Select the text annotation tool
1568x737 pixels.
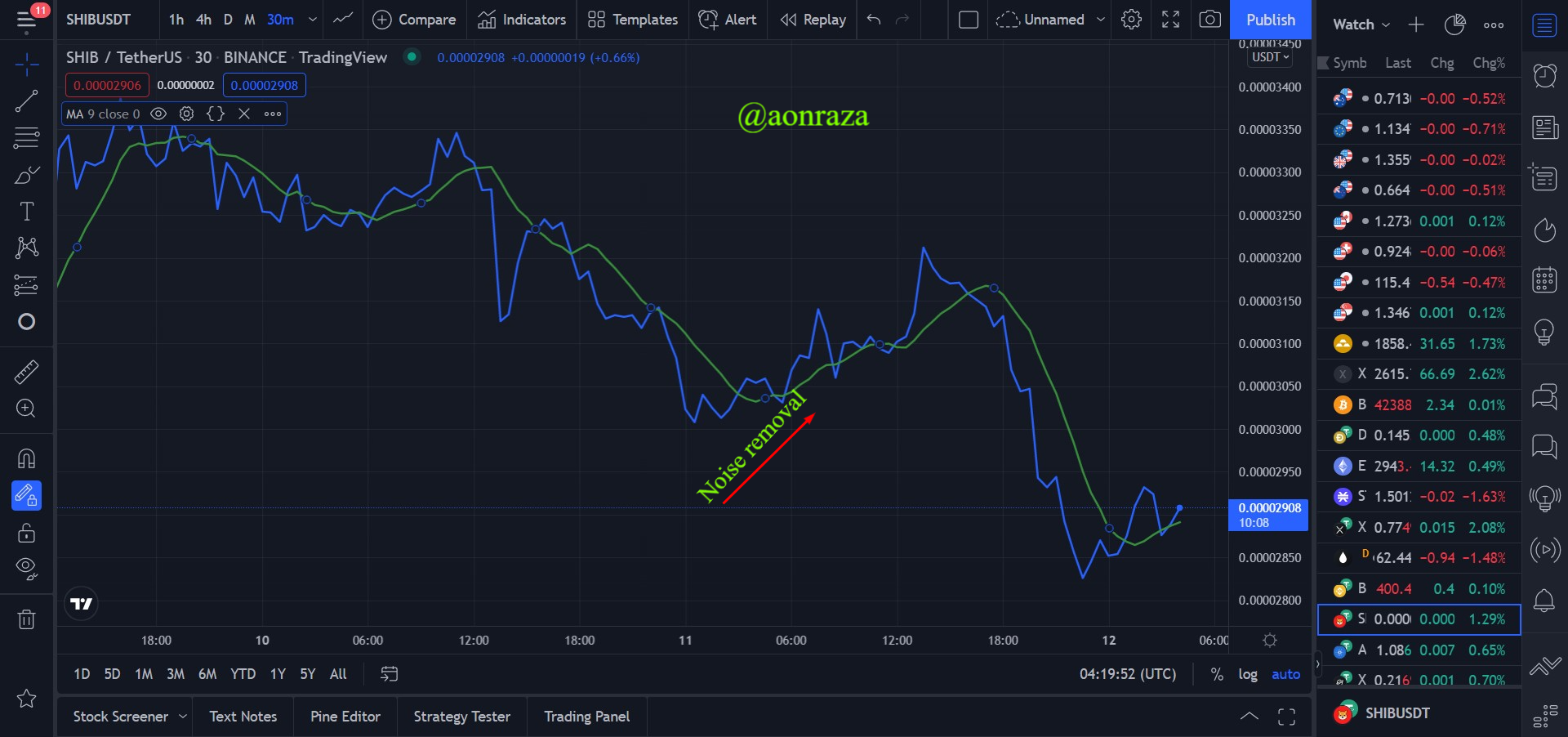[x=26, y=212]
